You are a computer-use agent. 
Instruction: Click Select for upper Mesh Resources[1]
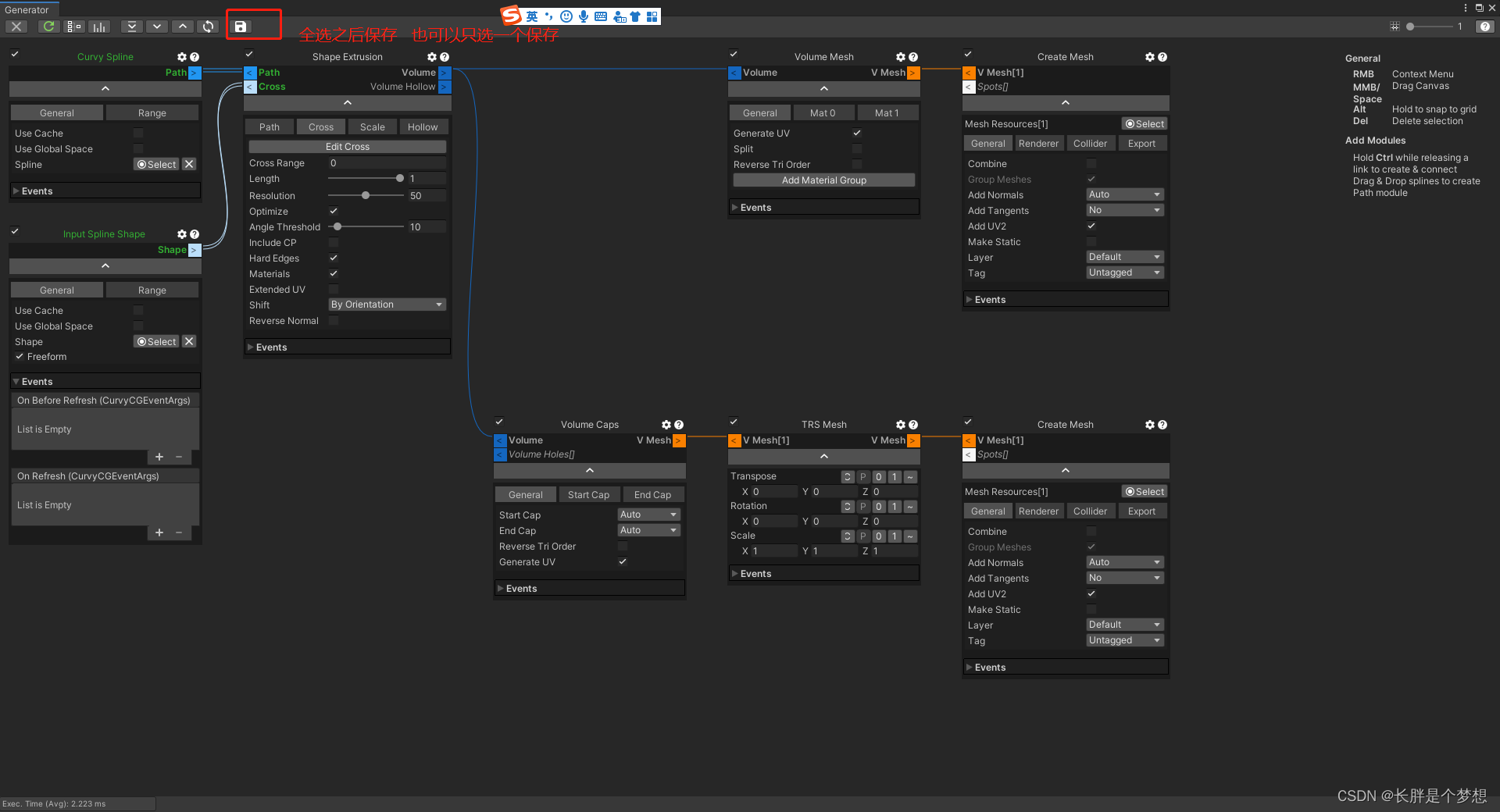coord(1145,123)
